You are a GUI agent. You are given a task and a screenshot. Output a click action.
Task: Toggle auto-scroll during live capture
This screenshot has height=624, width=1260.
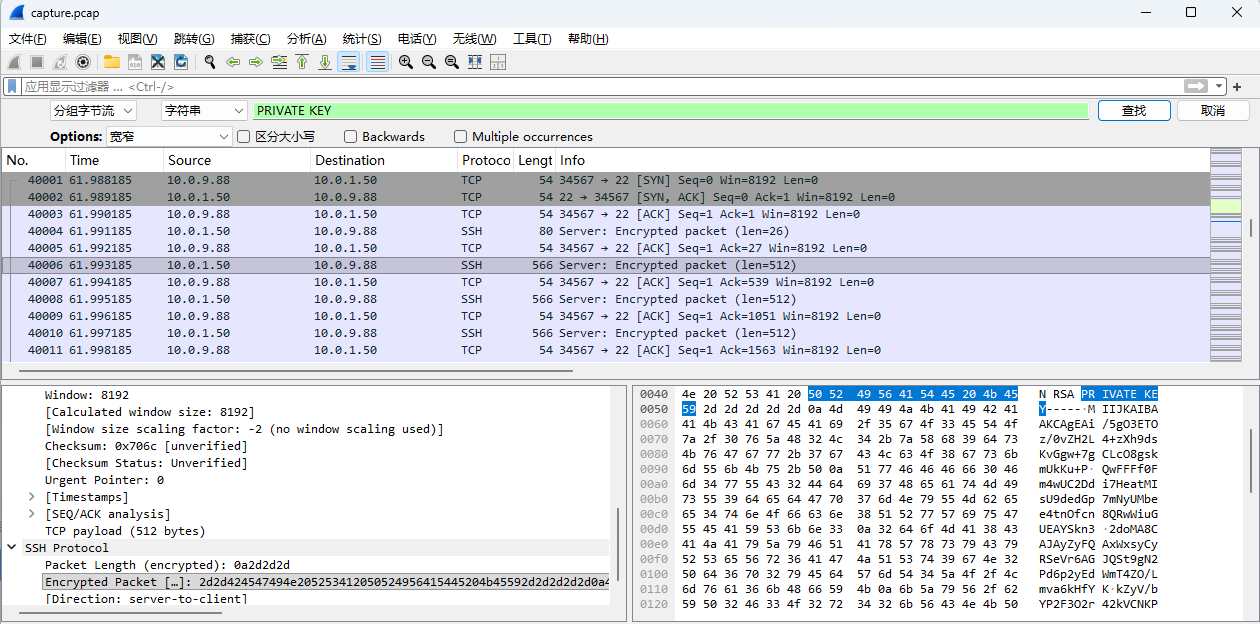348,62
